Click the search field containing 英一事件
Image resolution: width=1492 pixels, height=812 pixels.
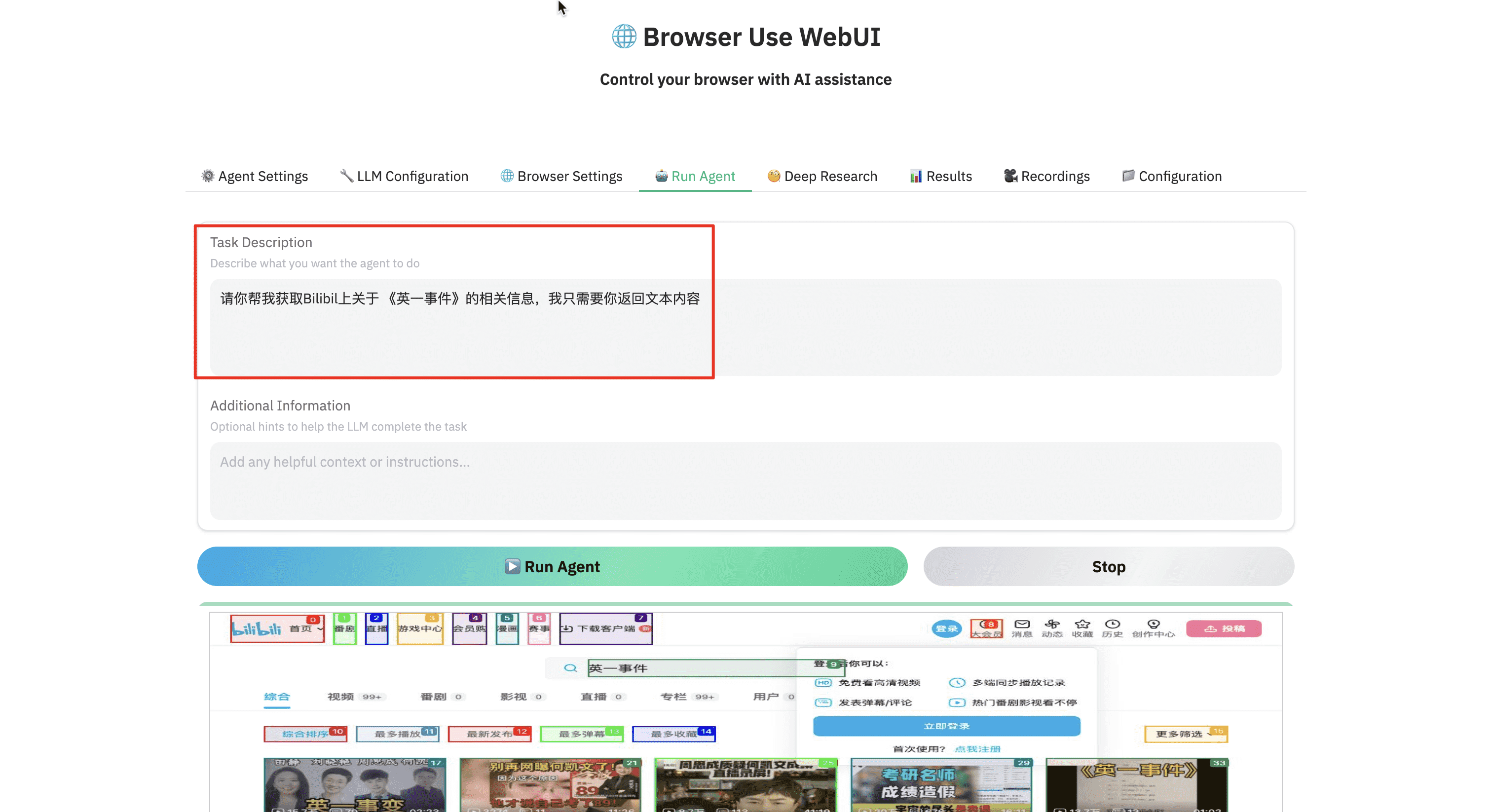tap(716, 668)
